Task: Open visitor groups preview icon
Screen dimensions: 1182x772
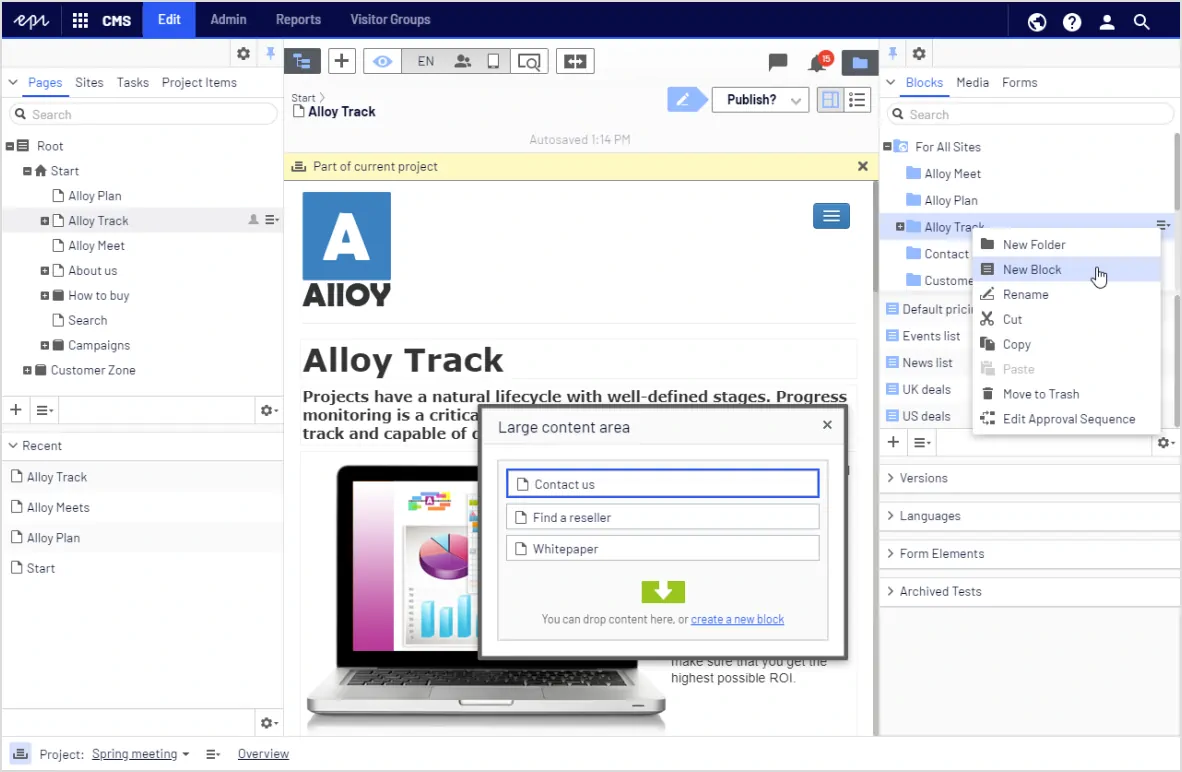Action: [x=463, y=61]
